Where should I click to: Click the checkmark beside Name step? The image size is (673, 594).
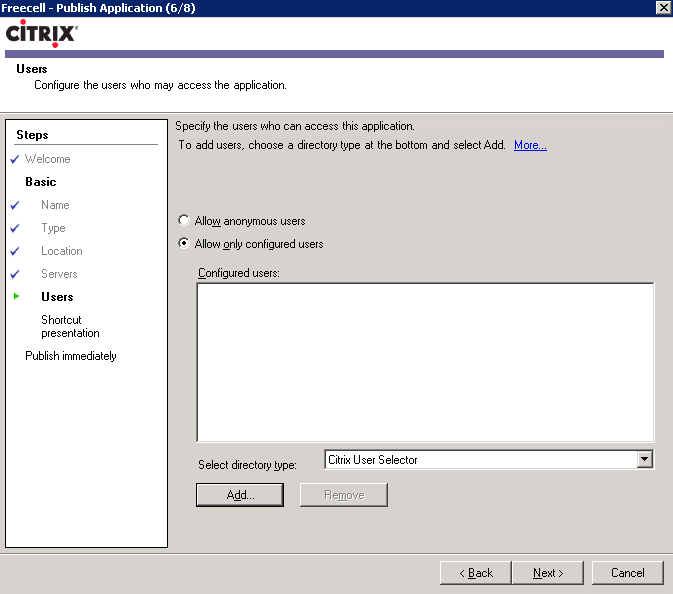15,205
